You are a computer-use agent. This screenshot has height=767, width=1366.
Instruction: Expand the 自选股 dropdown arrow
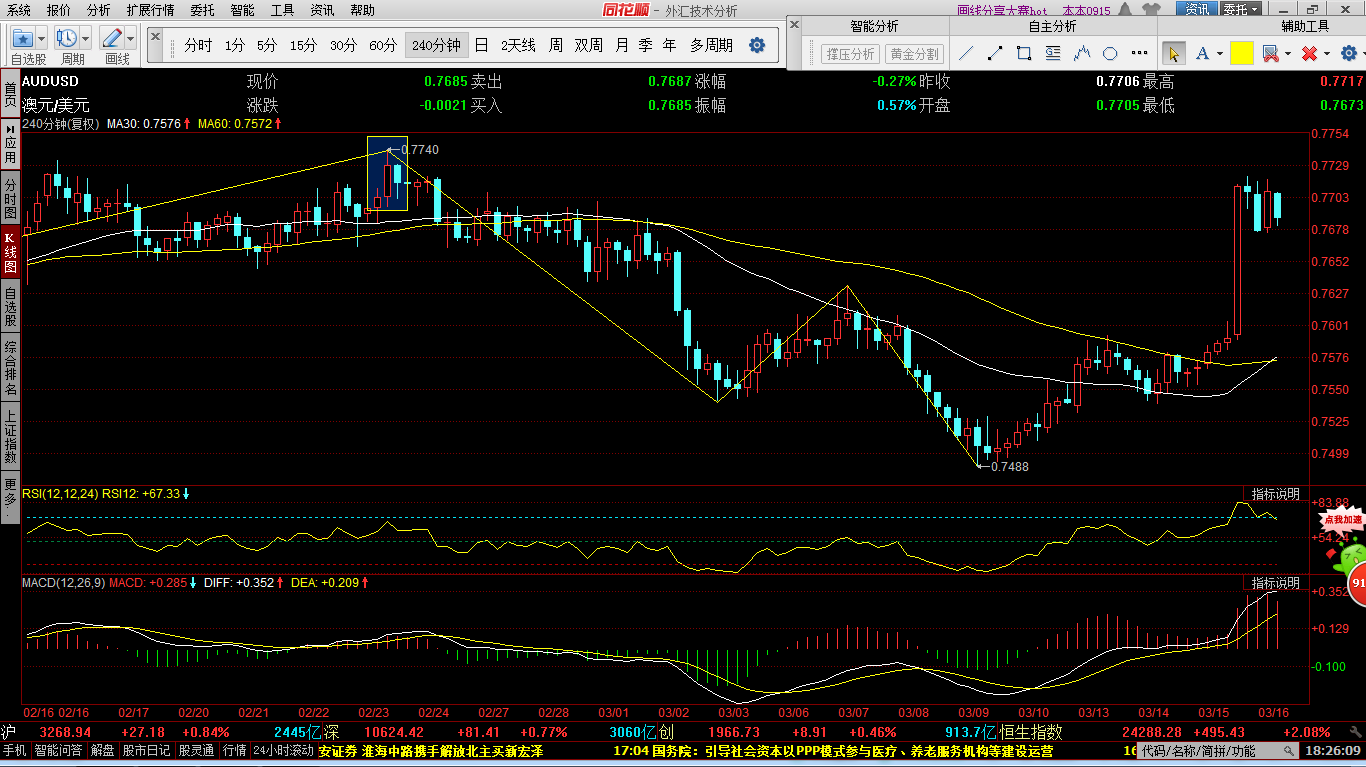[x=42, y=38]
